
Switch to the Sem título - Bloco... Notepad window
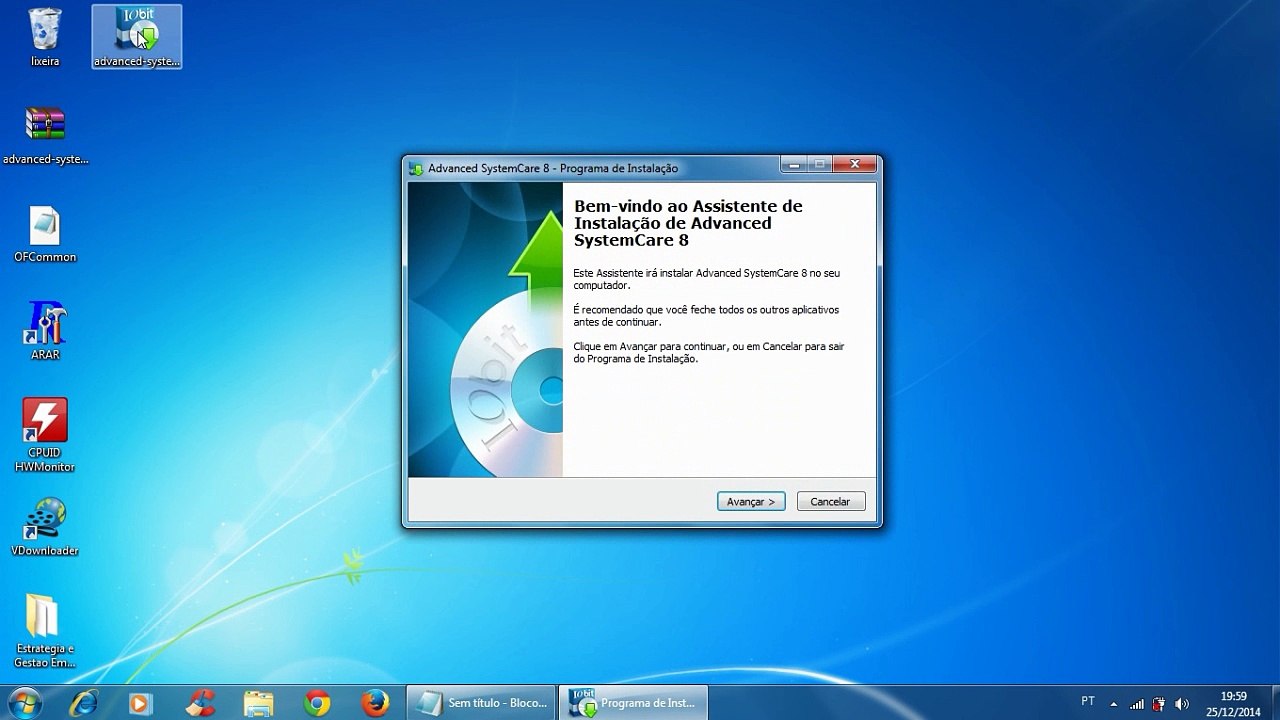pyautogui.click(x=481, y=703)
